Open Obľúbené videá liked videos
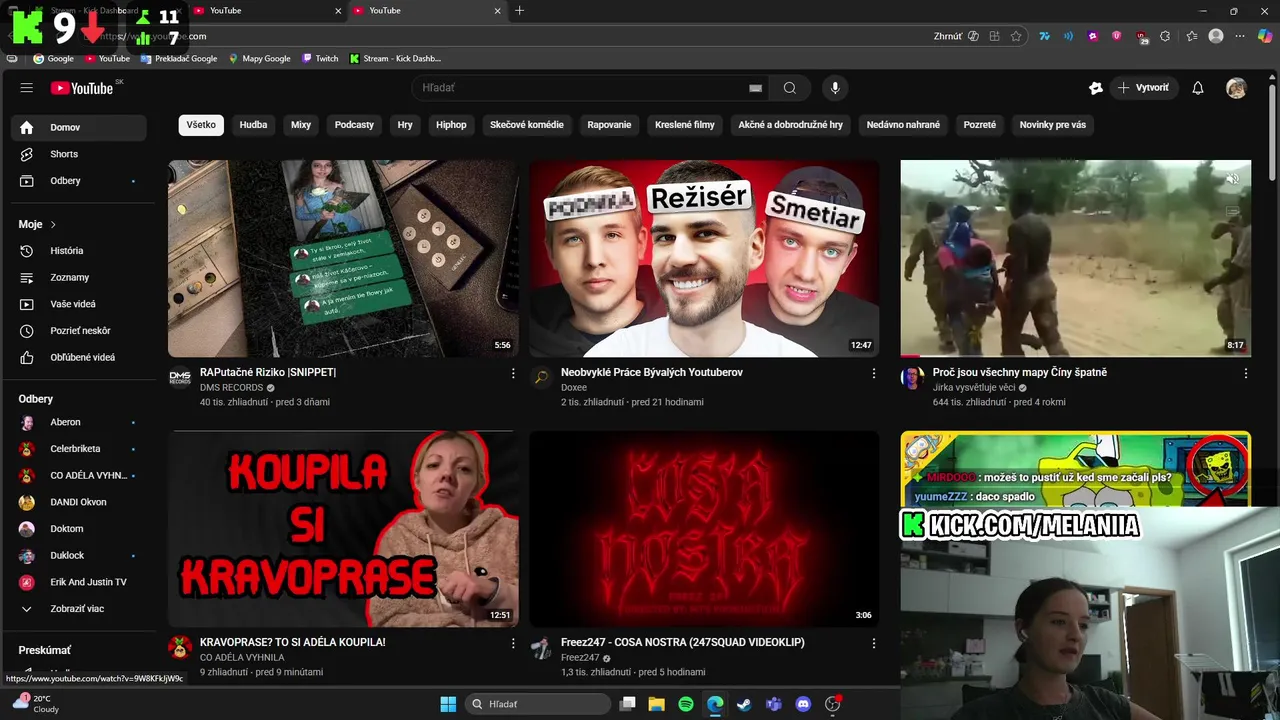1280x720 pixels. 78,357
